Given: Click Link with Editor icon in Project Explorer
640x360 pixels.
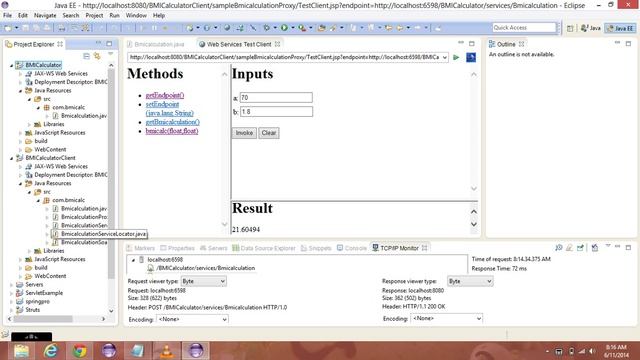Looking at the screenshot, I should click(x=97, y=56).
